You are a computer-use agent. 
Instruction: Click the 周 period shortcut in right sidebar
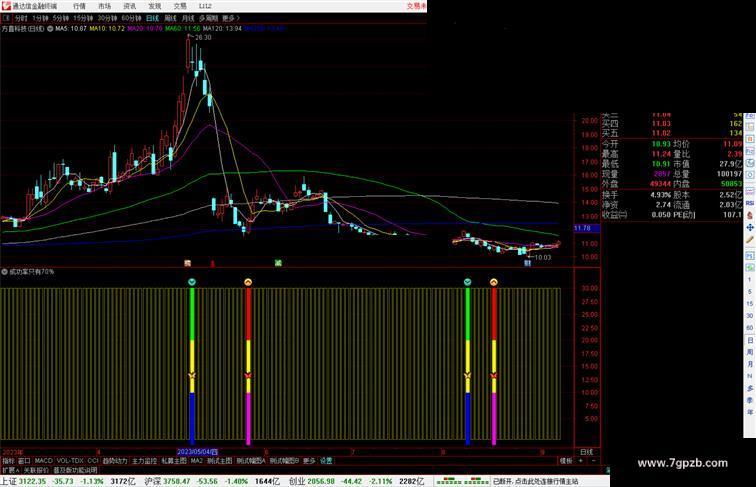tap(750, 352)
